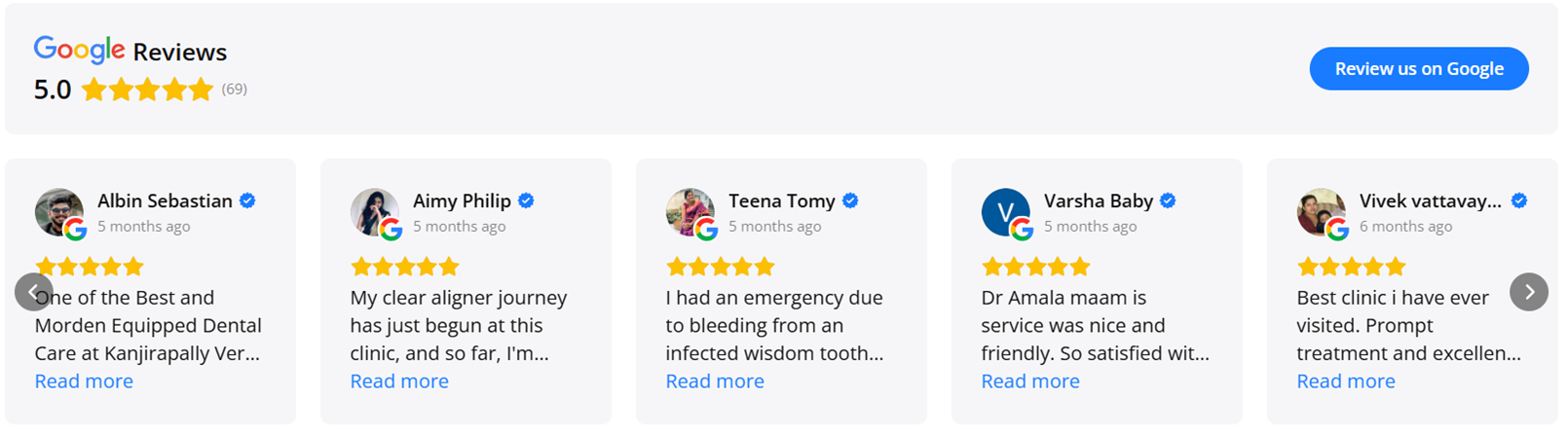Click verified badge beside Albin Sebastian

(247, 200)
